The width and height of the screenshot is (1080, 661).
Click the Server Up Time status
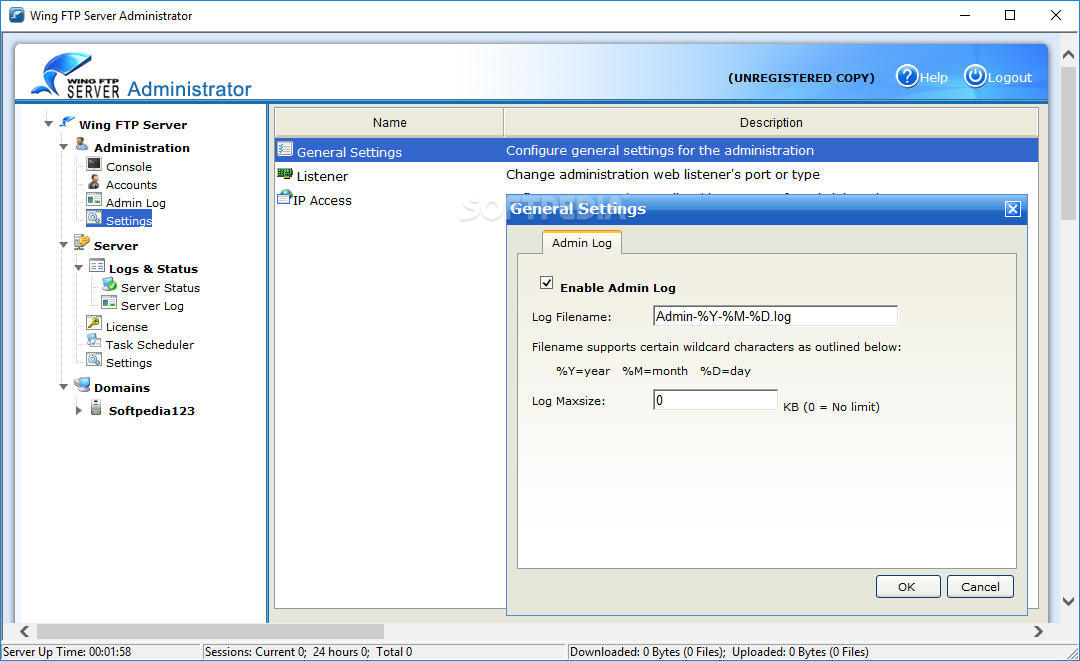[x=67, y=651]
